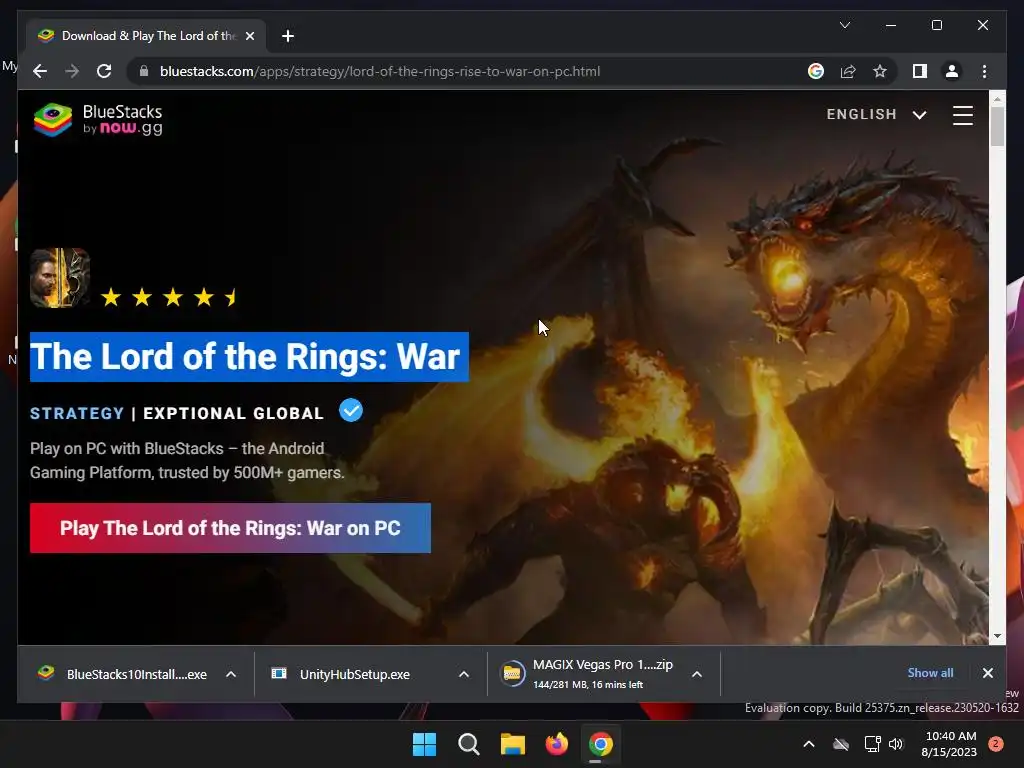Click the BlueStacks by now.gg logo
This screenshot has width=1024, height=768.
(98, 120)
